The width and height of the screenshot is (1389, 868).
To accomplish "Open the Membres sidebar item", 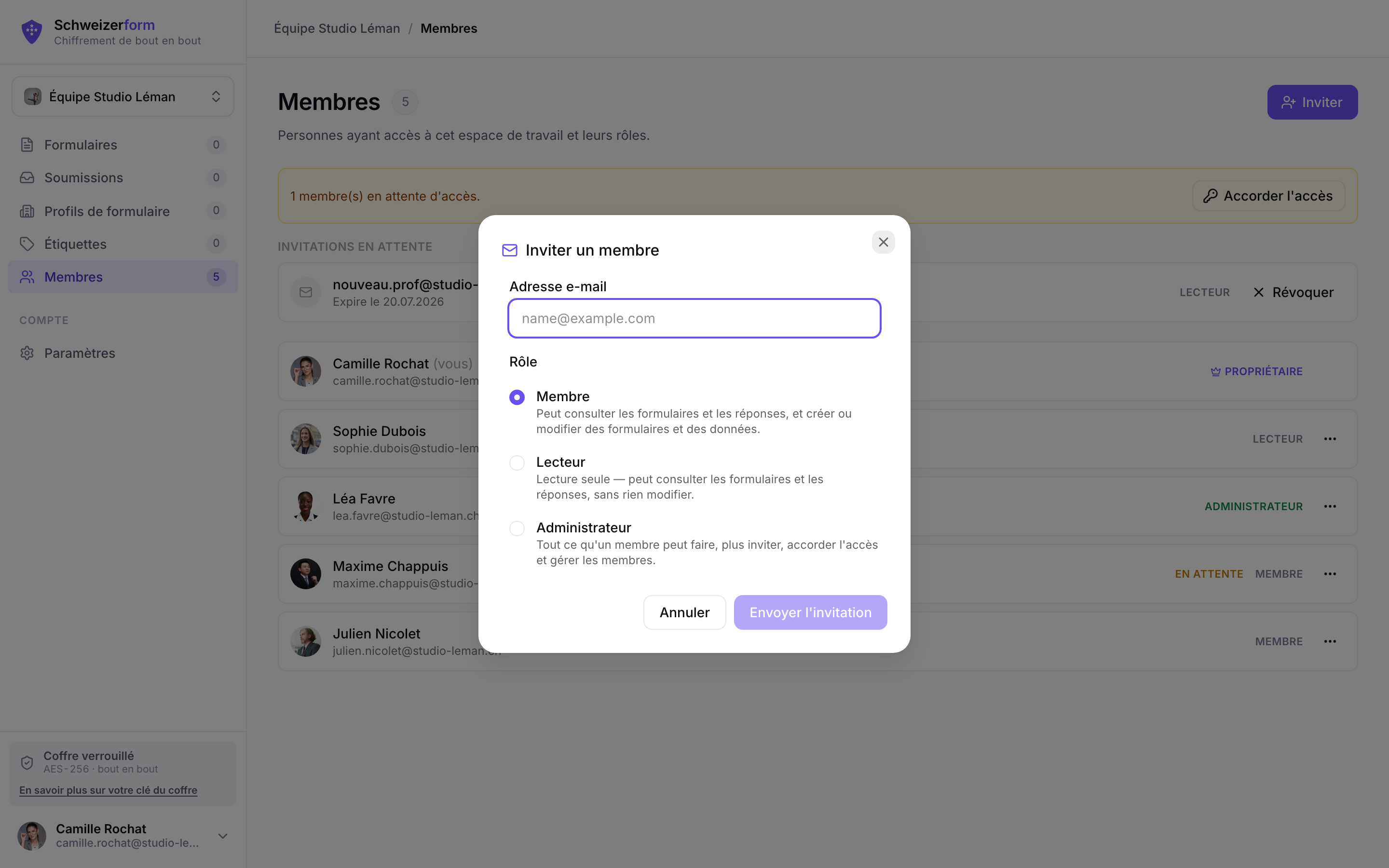I will [123, 277].
